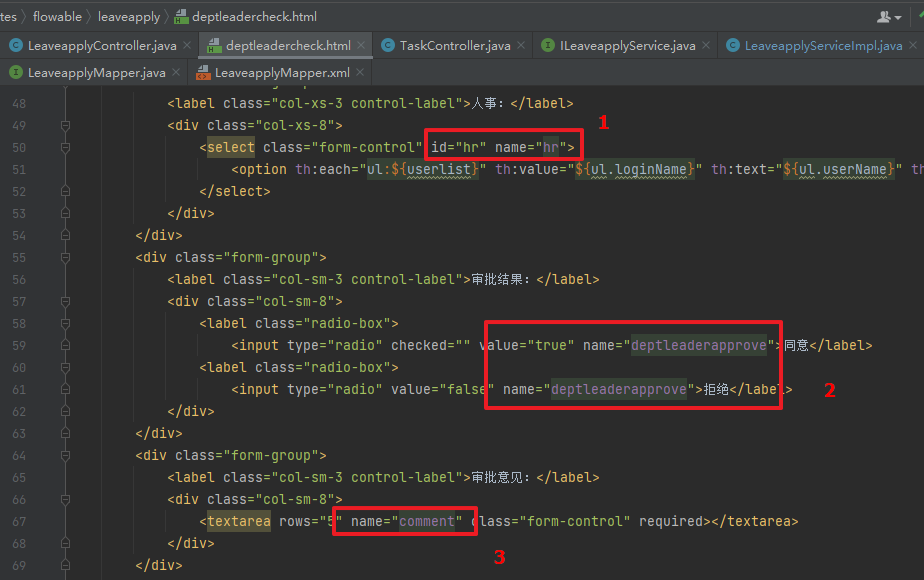Click line number 48 in the gutter
Image resolution: width=924 pixels, height=580 pixels.
click(19, 104)
